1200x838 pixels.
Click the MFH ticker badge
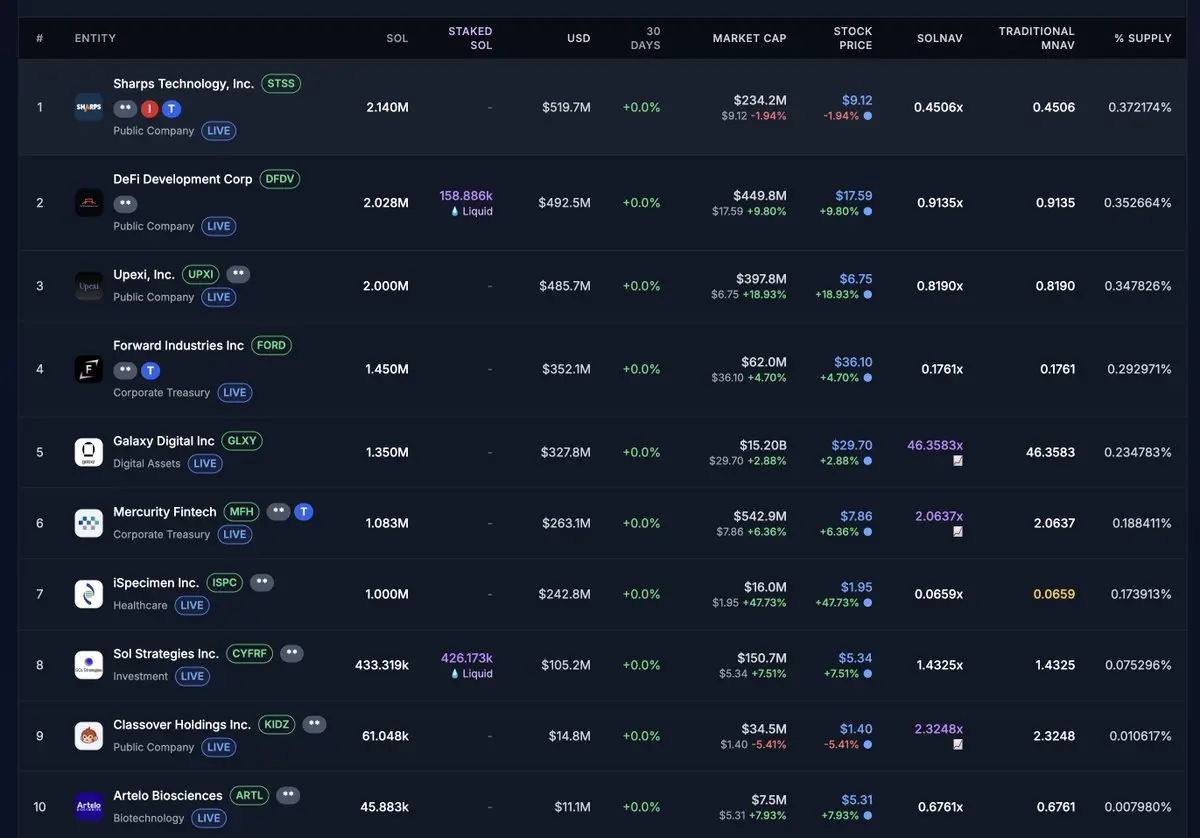241,511
